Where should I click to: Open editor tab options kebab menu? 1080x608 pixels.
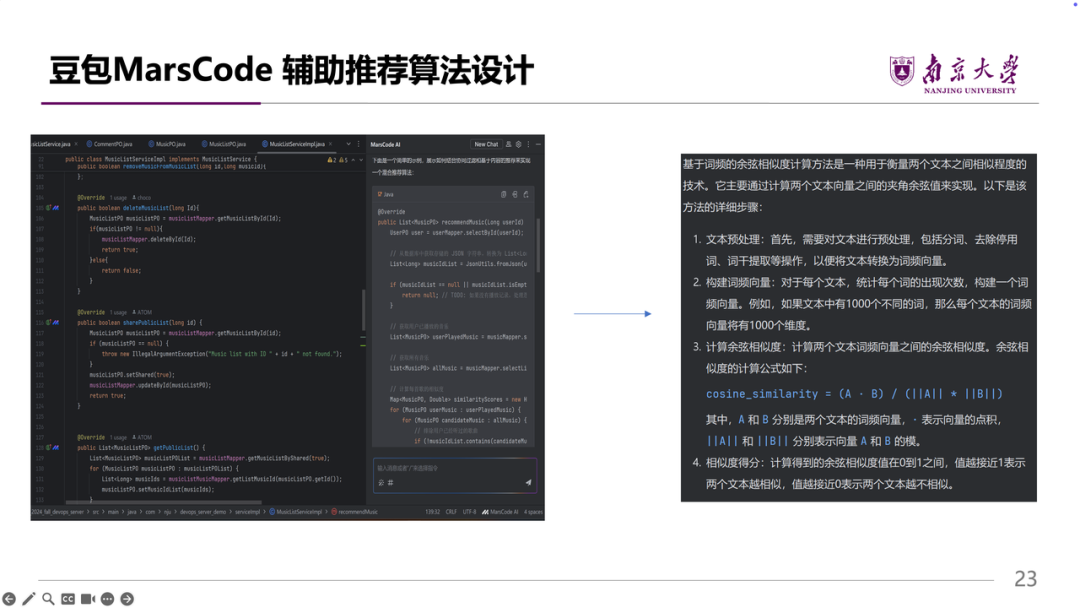[x=358, y=144]
